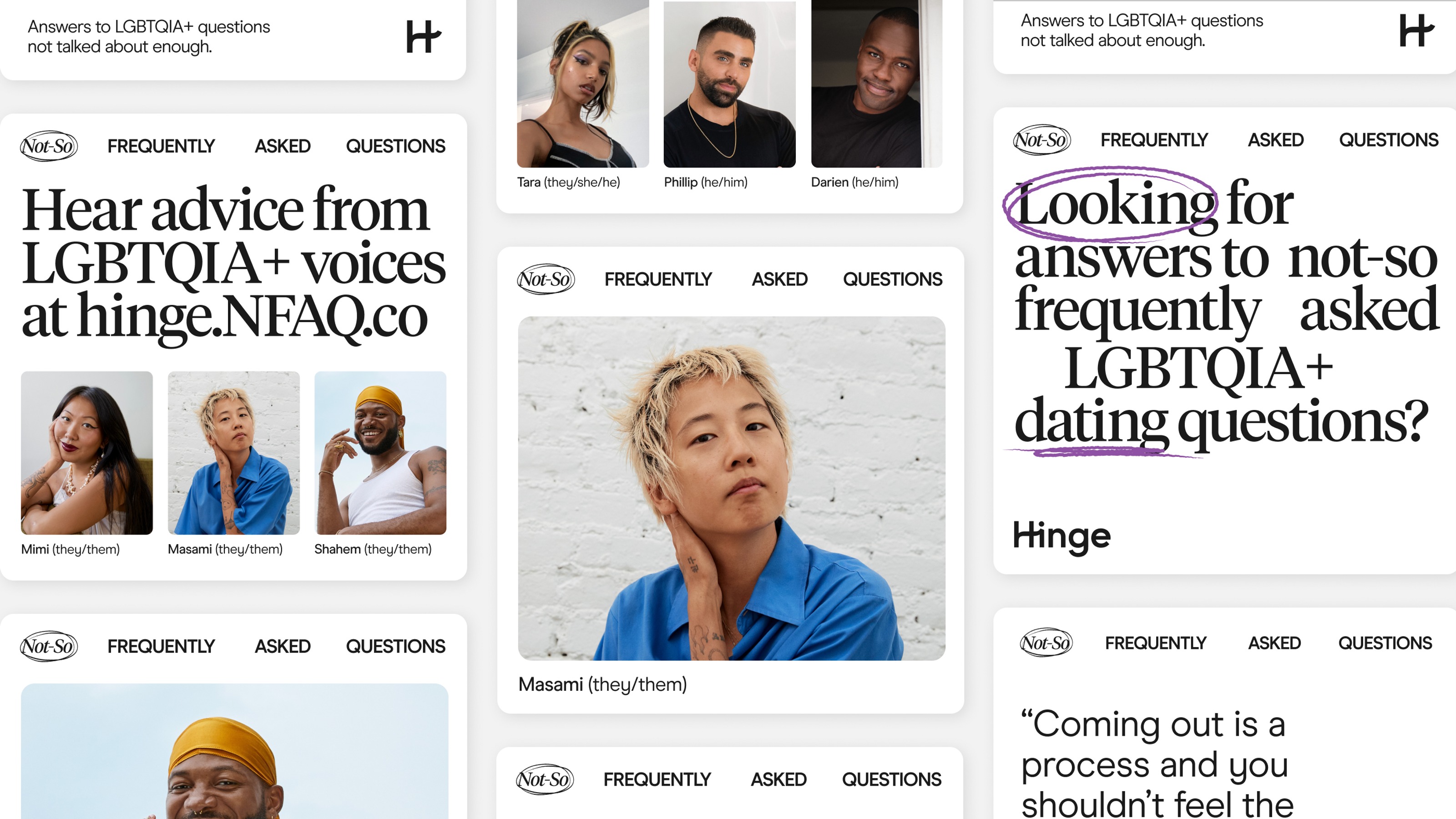The image size is (1456, 819).
Task: Click the Hinge H logo in top-right card
Action: (1416, 30)
